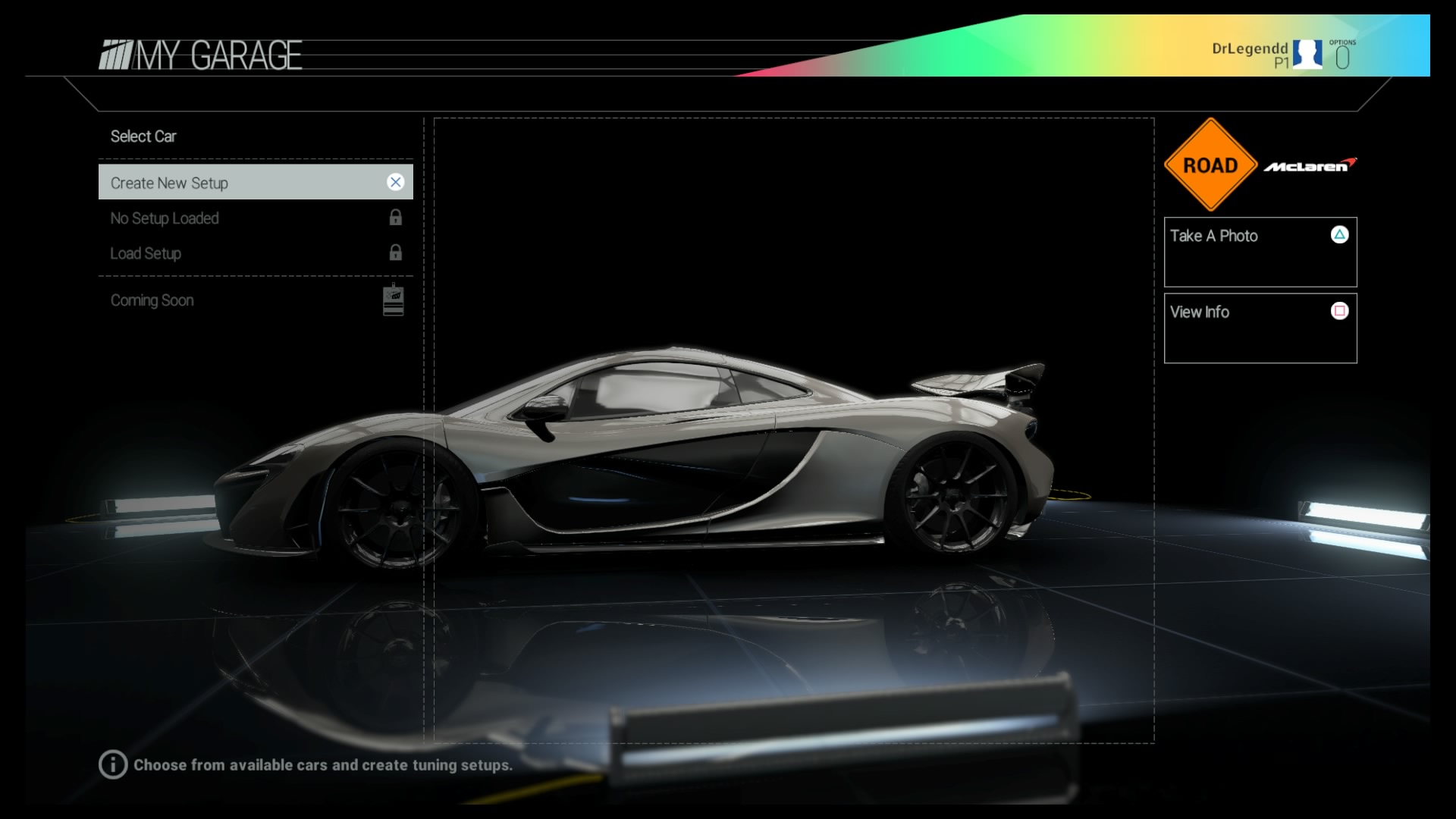
Task: Select the Create New Setup option
Action: pyautogui.click(x=256, y=182)
